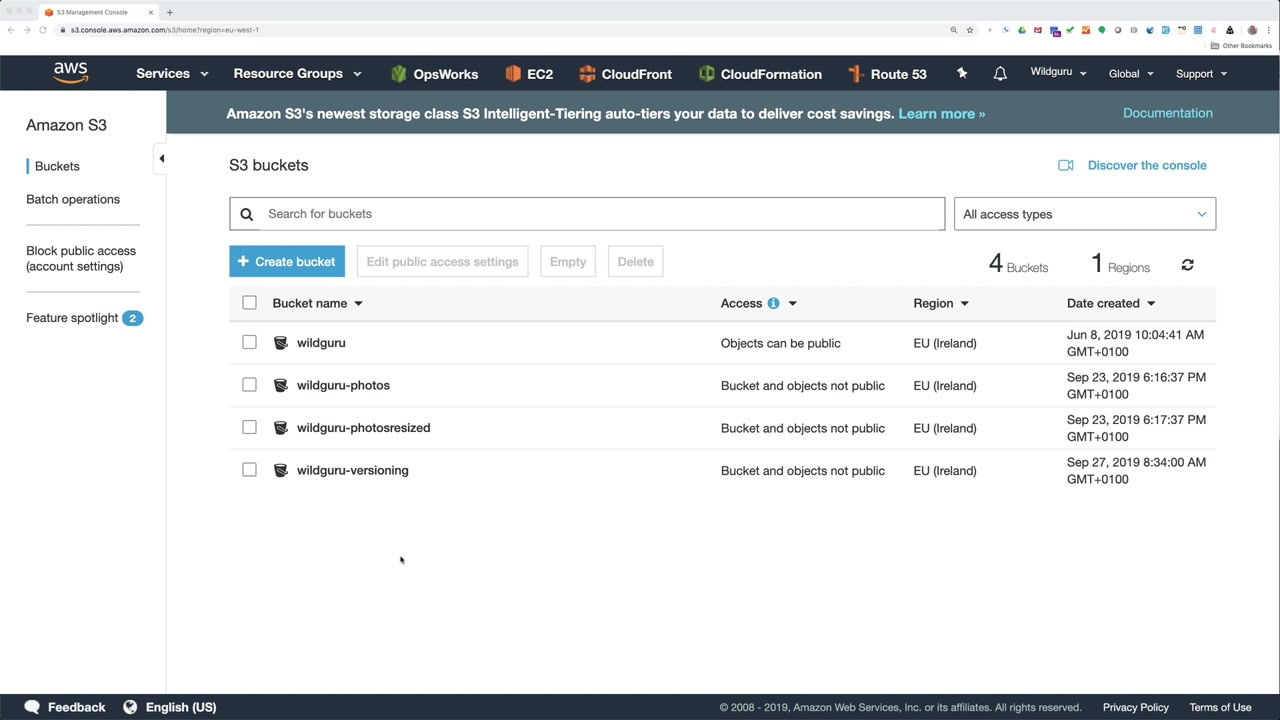This screenshot has width=1280, height=720.
Task: Click the Empty button
Action: click(x=568, y=262)
